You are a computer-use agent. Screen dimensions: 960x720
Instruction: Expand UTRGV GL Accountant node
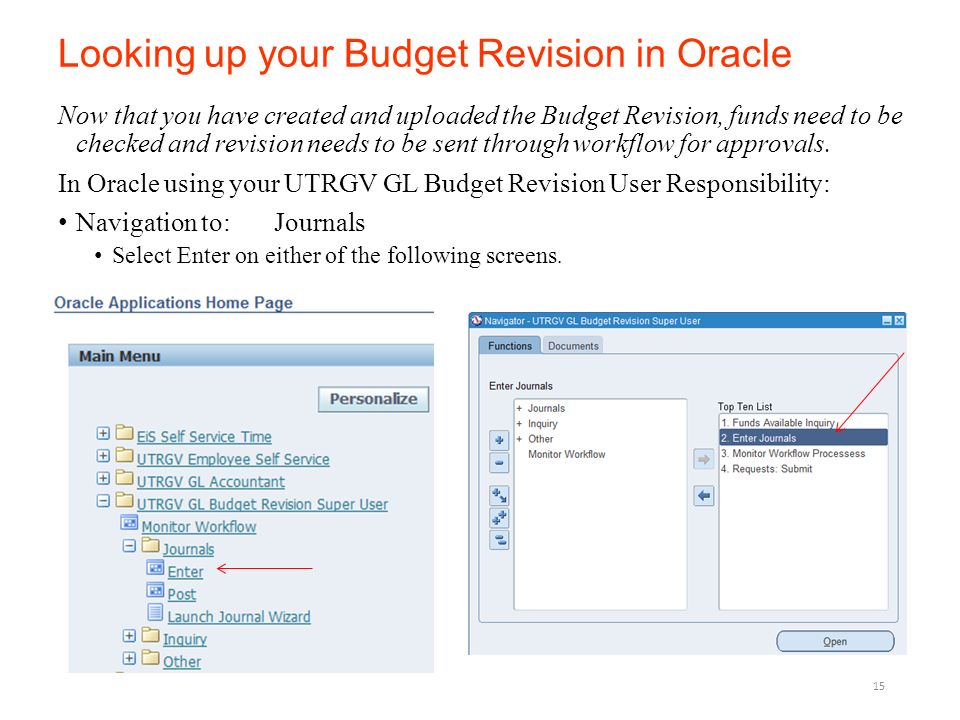(x=103, y=478)
